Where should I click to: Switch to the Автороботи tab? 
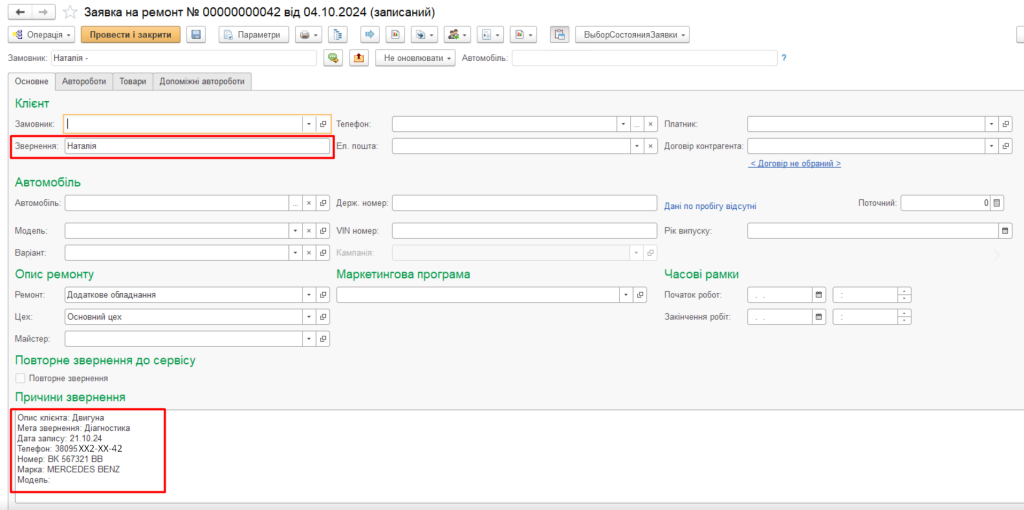point(83,82)
